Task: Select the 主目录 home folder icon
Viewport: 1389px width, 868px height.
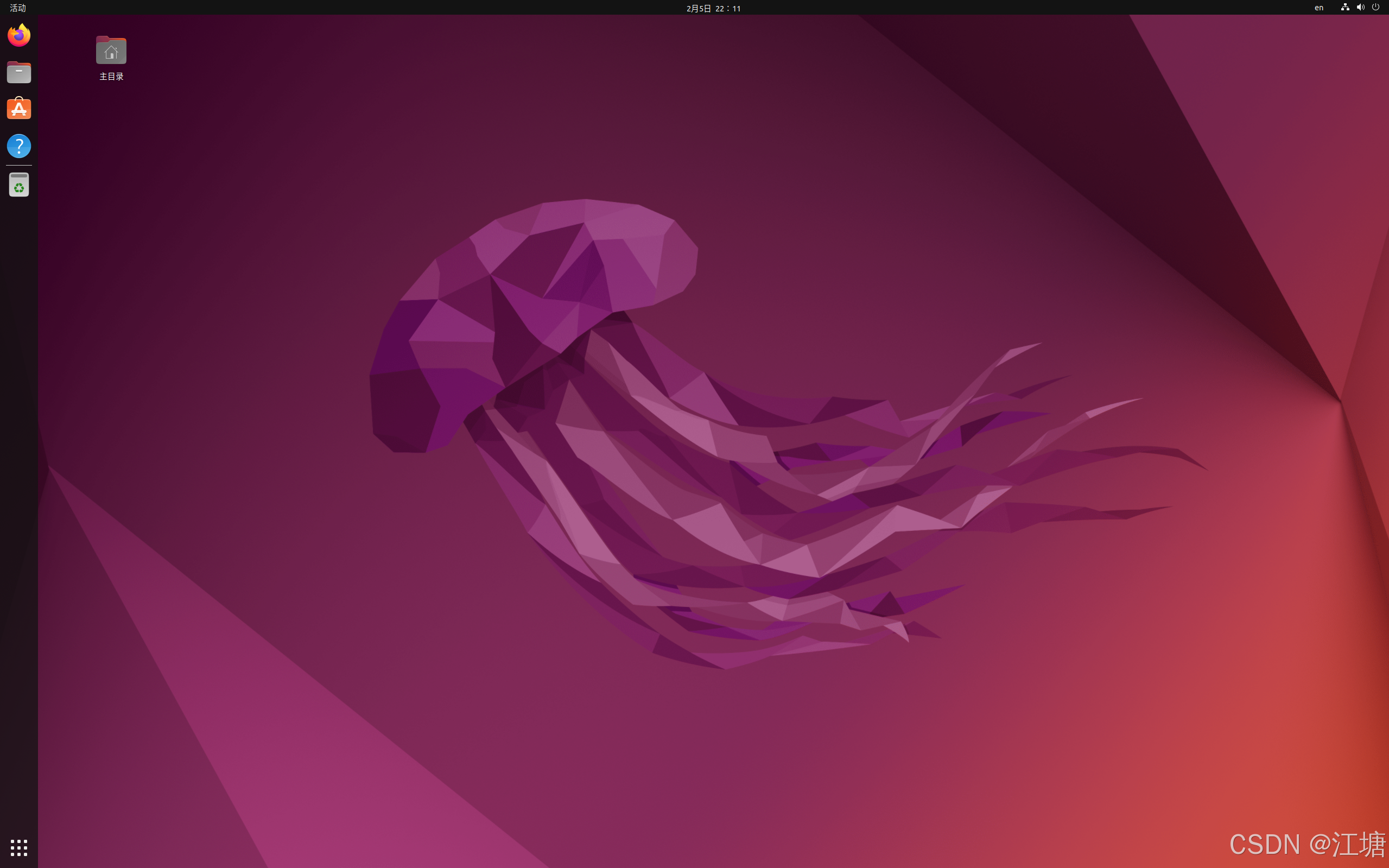Action: (111, 50)
